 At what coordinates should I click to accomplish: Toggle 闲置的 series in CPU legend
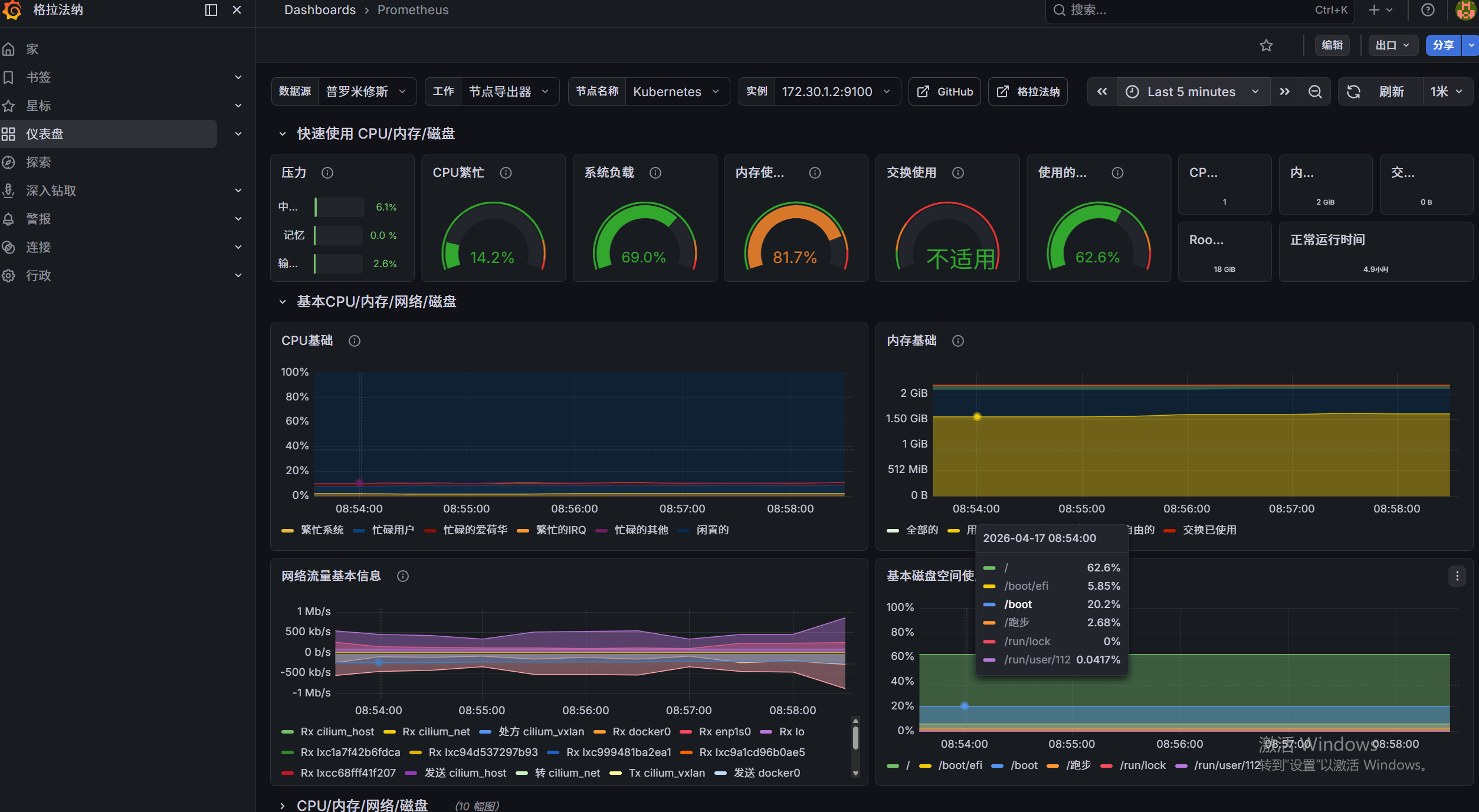click(x=712, y=530)
